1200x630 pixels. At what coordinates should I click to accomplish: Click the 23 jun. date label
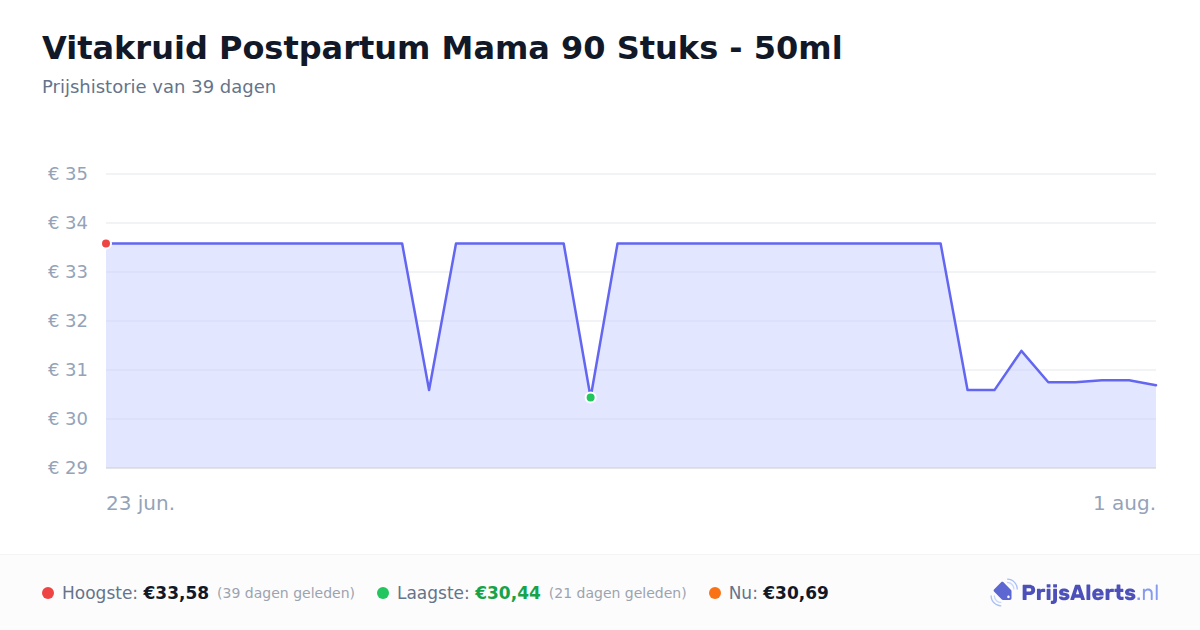141,503
